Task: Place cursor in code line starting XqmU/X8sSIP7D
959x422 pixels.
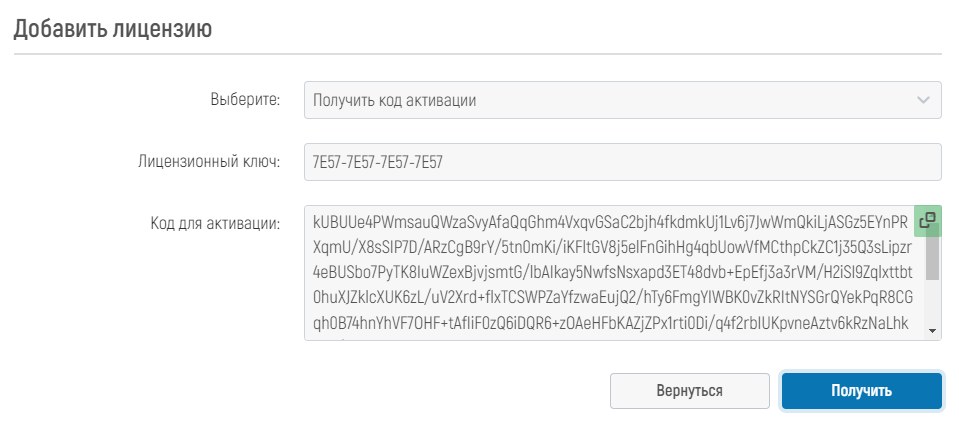Action: click(612, 246)
